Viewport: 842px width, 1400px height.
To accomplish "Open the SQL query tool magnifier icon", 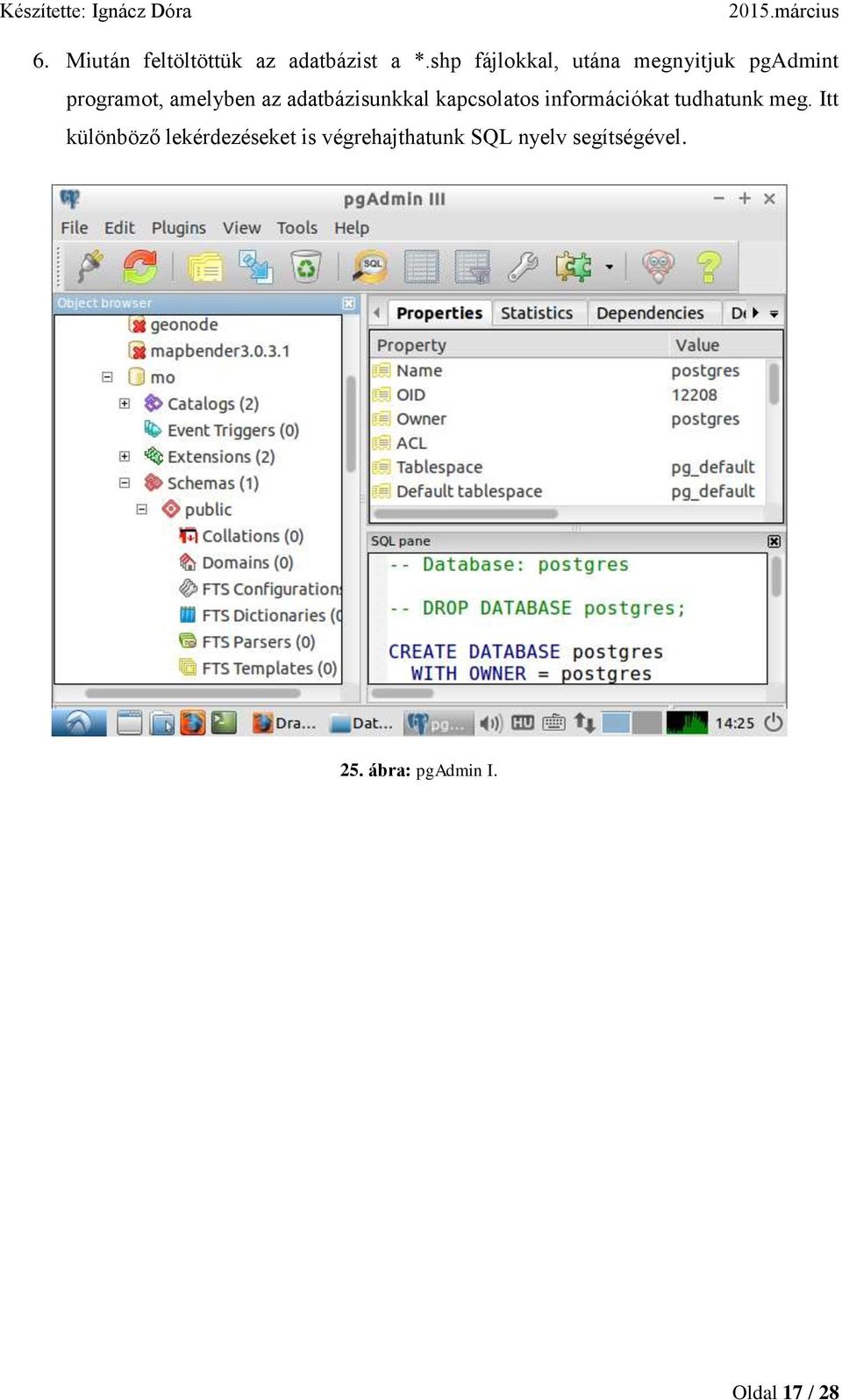I will (x=370, y=267).
